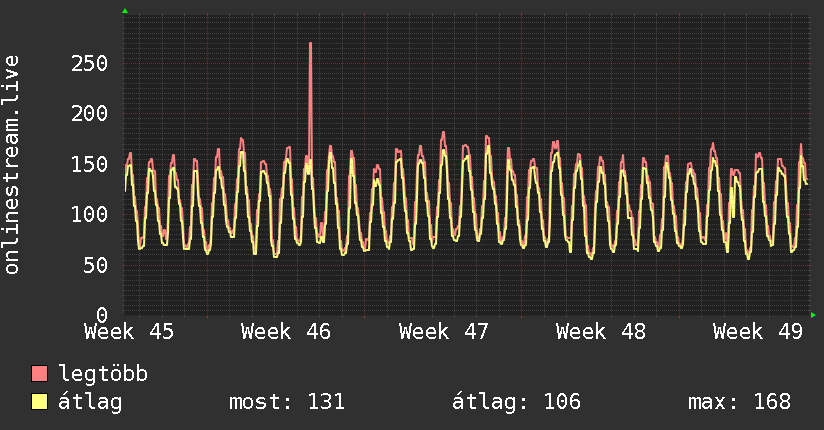The height and width of the screenshot is (430, 824).
Task: Click the 50 y-axis value
Action: pyautogui.click(x=96, y=265)
